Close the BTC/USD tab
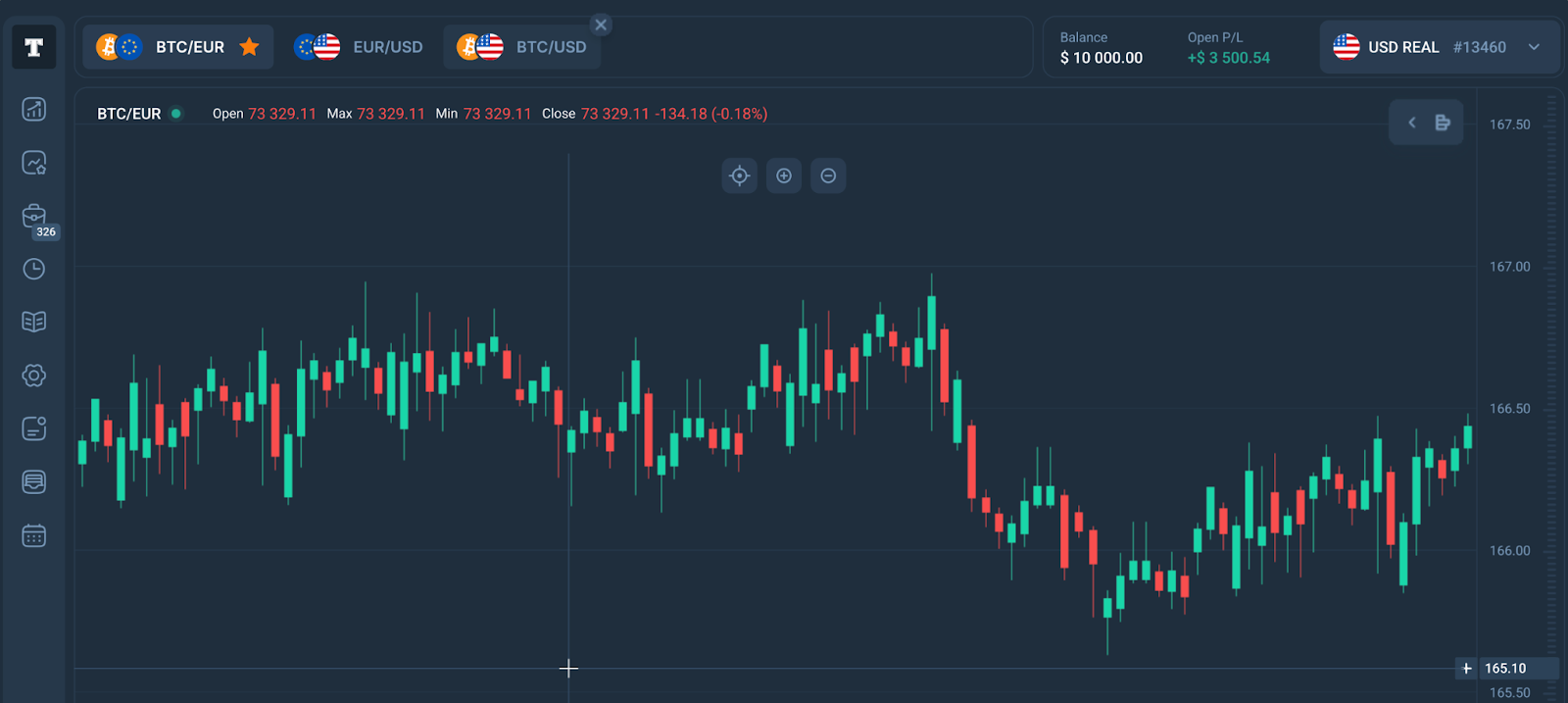The height and width of the screenshot is (703, 1568). click(x=601, y=25)
